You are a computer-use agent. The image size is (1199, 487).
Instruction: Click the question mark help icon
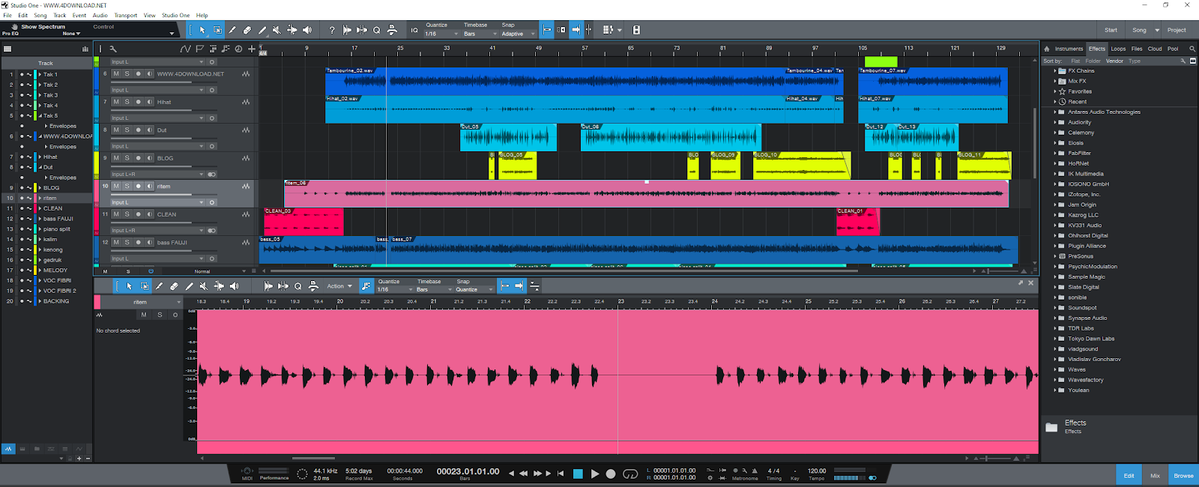point(332,30)
